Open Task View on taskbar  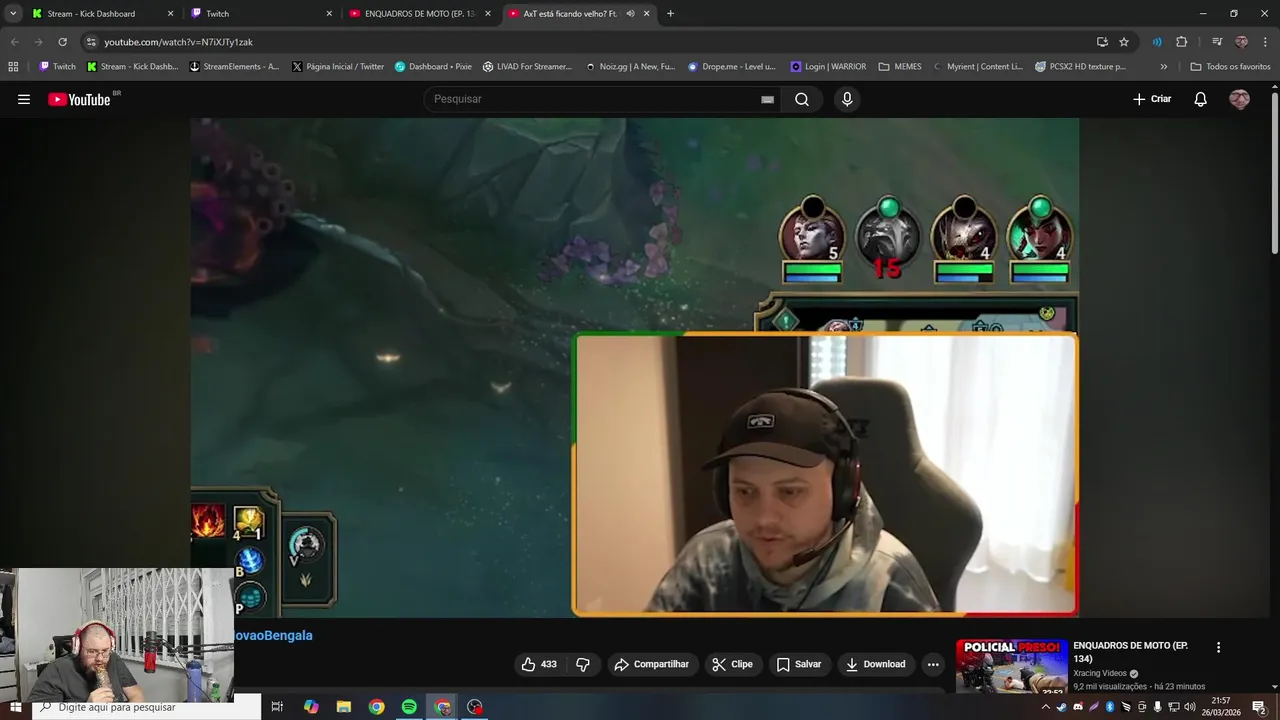click(x=277, y=707)
